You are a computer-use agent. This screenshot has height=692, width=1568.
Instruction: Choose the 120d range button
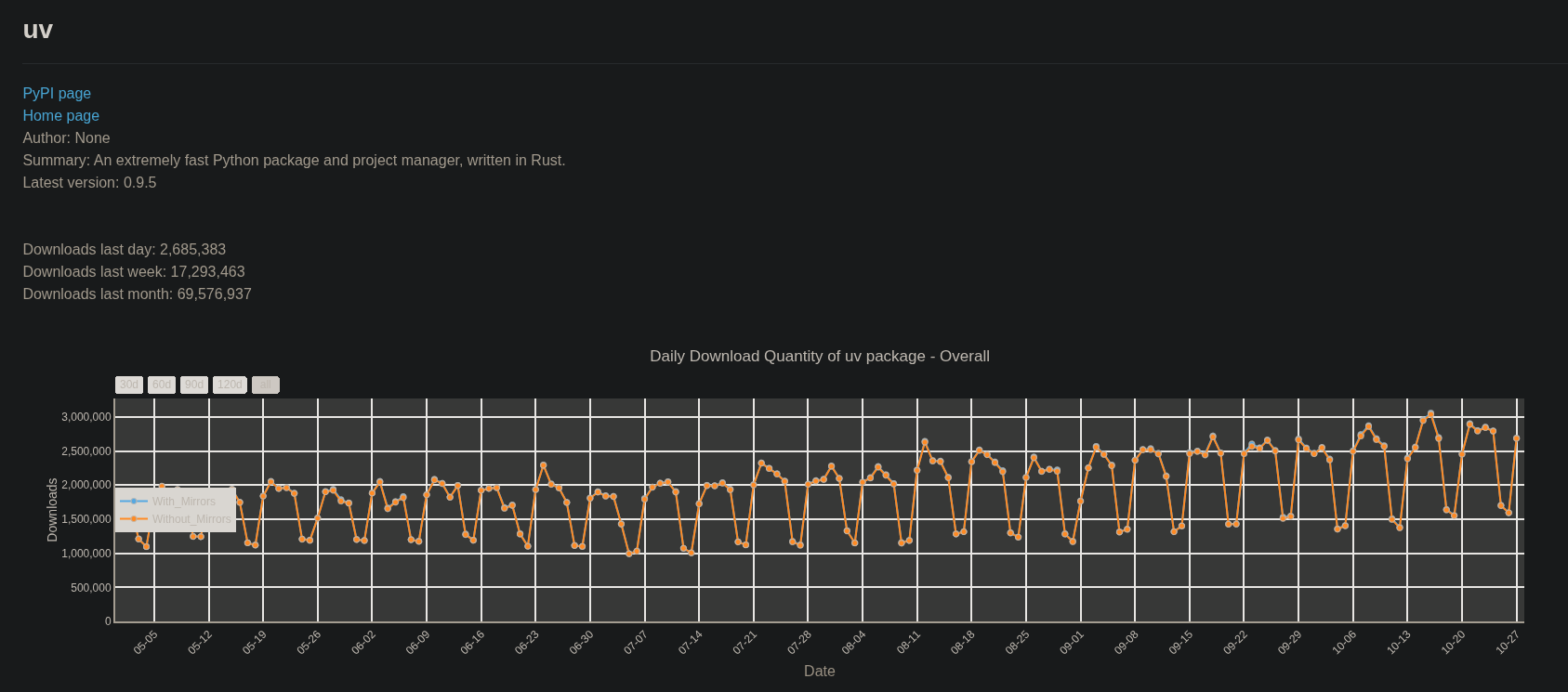230,385
